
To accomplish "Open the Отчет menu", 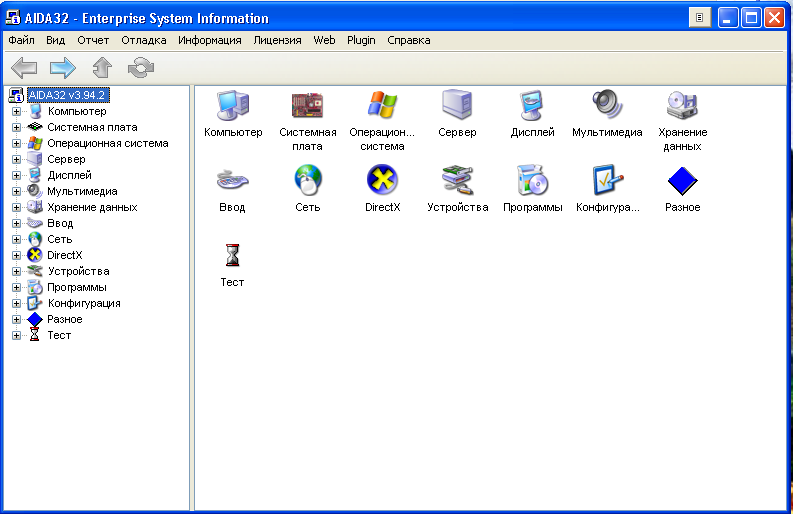I will click(x=93, y=40).
